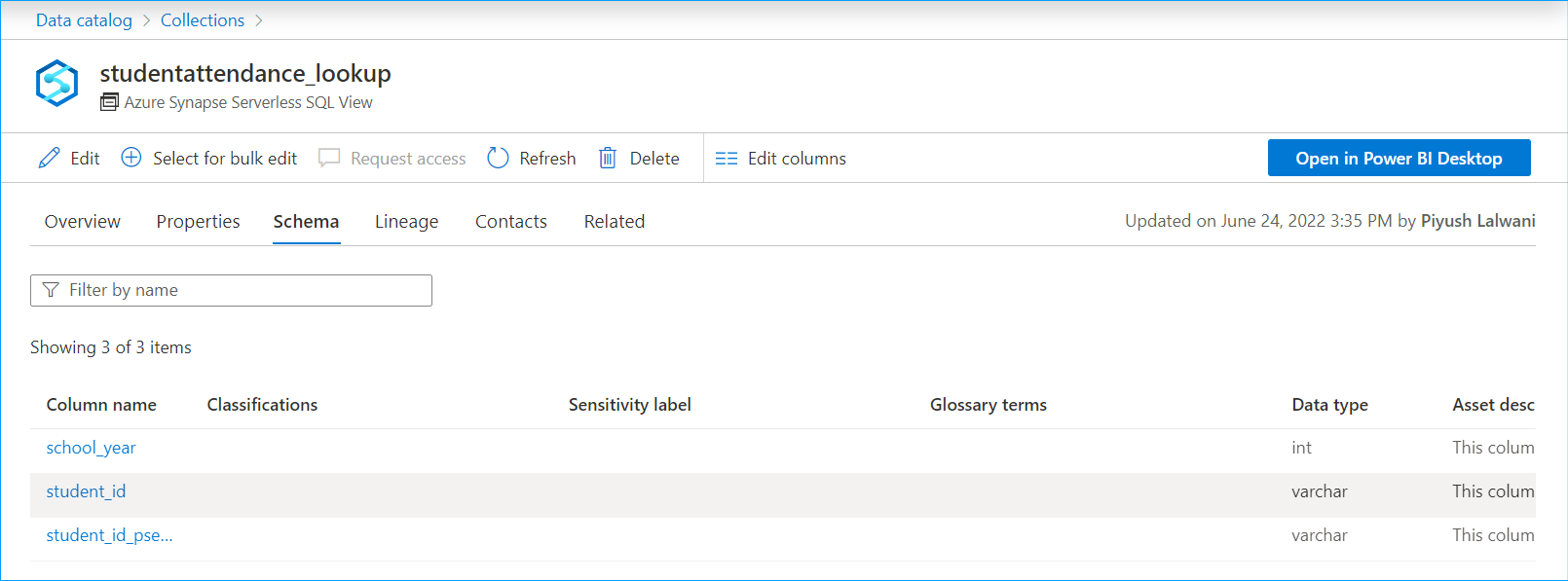
Task: Open the Overview tab
Action: click(x=83, y=221)
